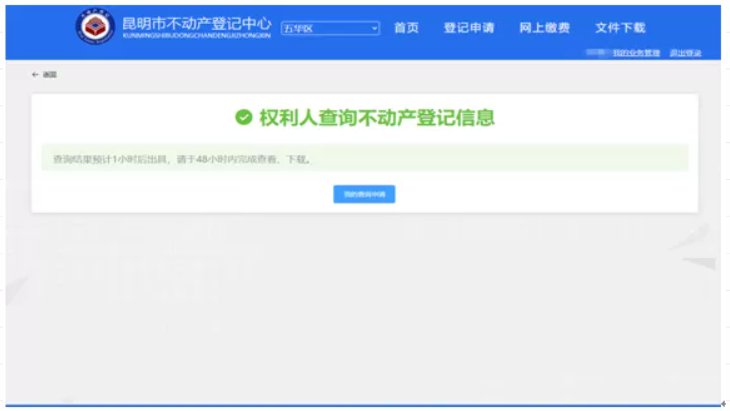Open the 我的业务管理 link

click(636, 53)
